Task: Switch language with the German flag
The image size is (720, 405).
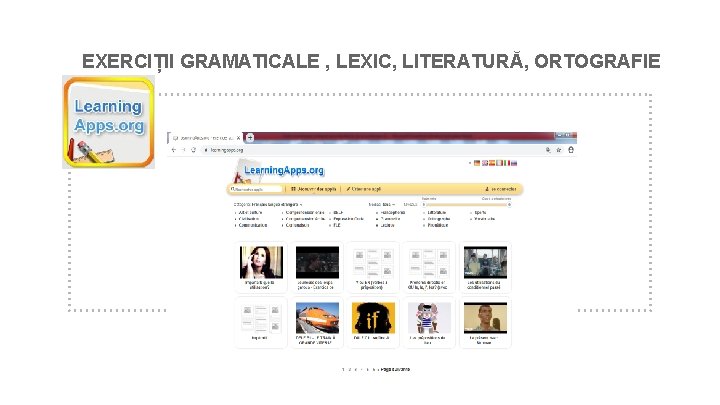Action: 477,163
